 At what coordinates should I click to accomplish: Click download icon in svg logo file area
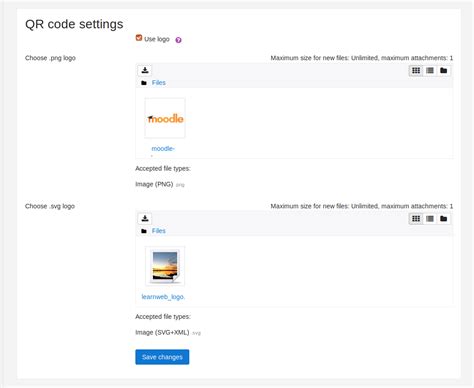145,219
